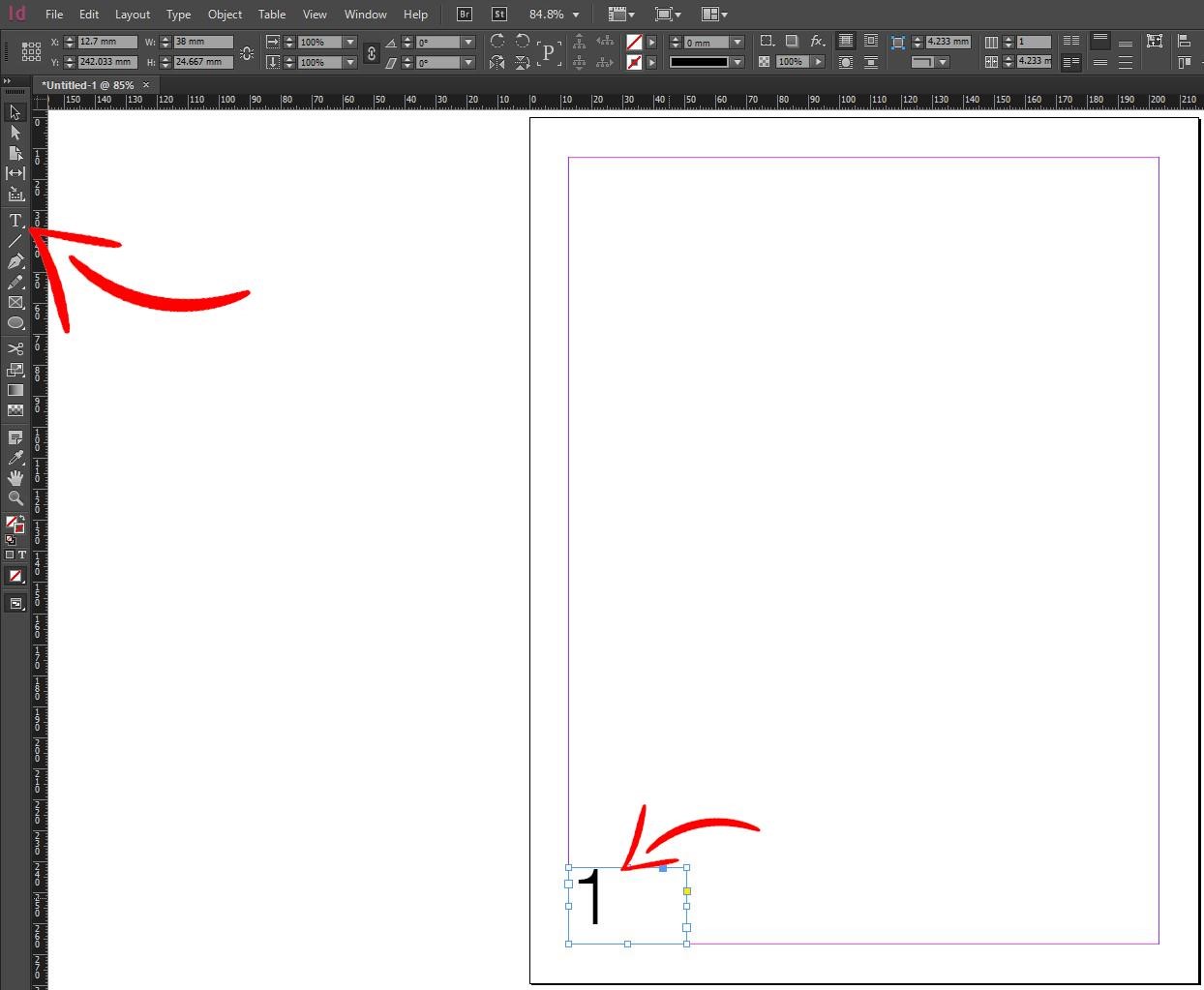1204x990 pixels.
Task: Click Rotate 90° Counter-clockwise icon
Action: 523,42
